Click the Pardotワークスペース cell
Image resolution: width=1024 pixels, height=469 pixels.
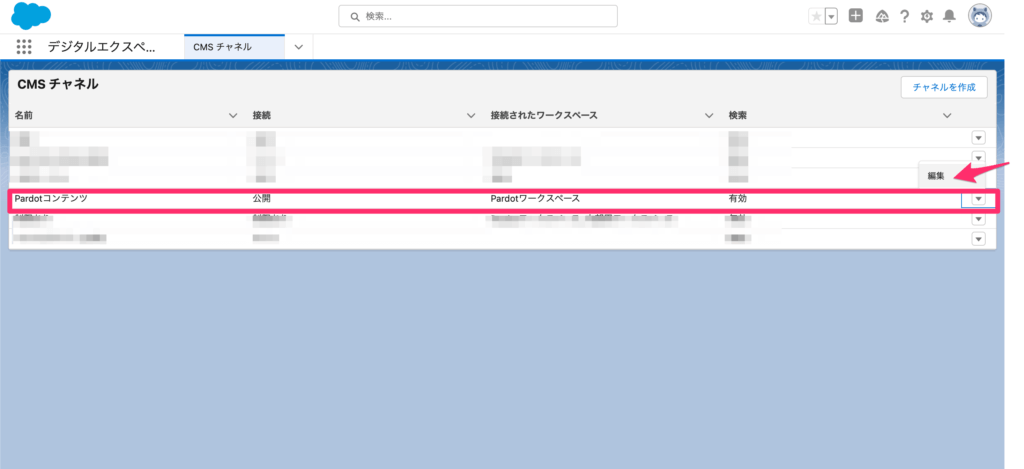535,199
